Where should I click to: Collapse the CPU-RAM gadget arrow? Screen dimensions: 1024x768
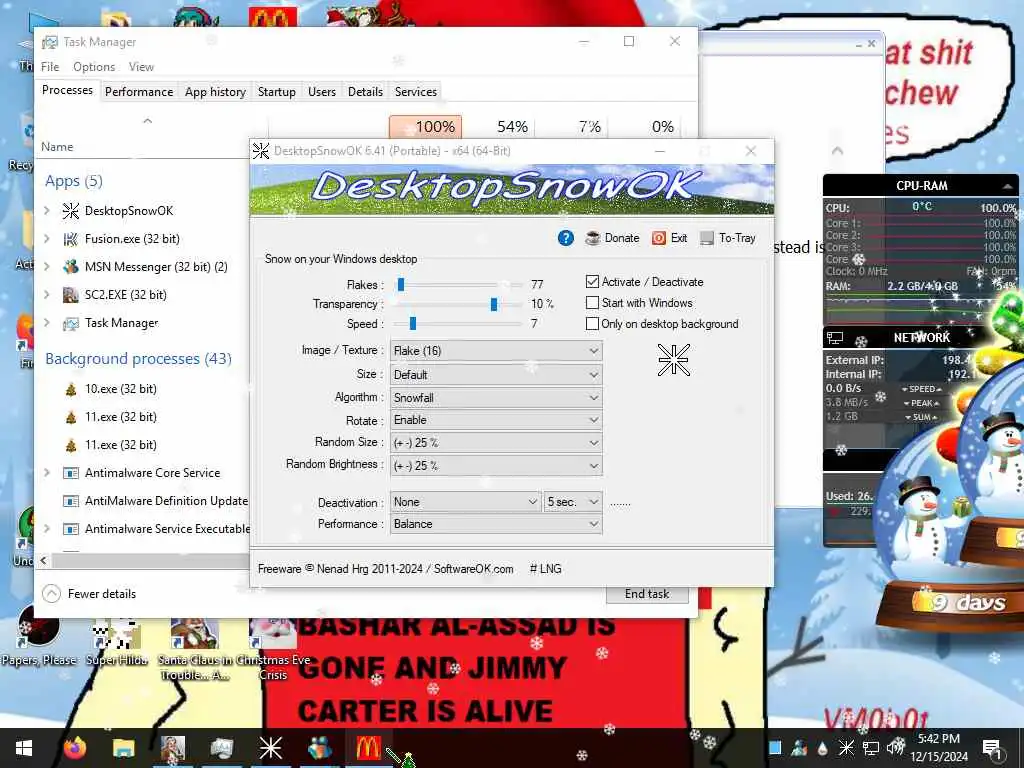(1008, 186)
